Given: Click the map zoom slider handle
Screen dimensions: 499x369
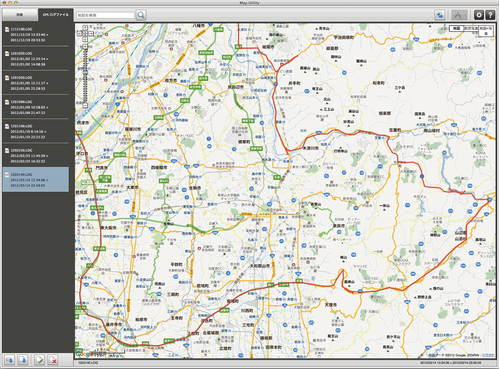Looking at the screenshot, I should [85, 72].
